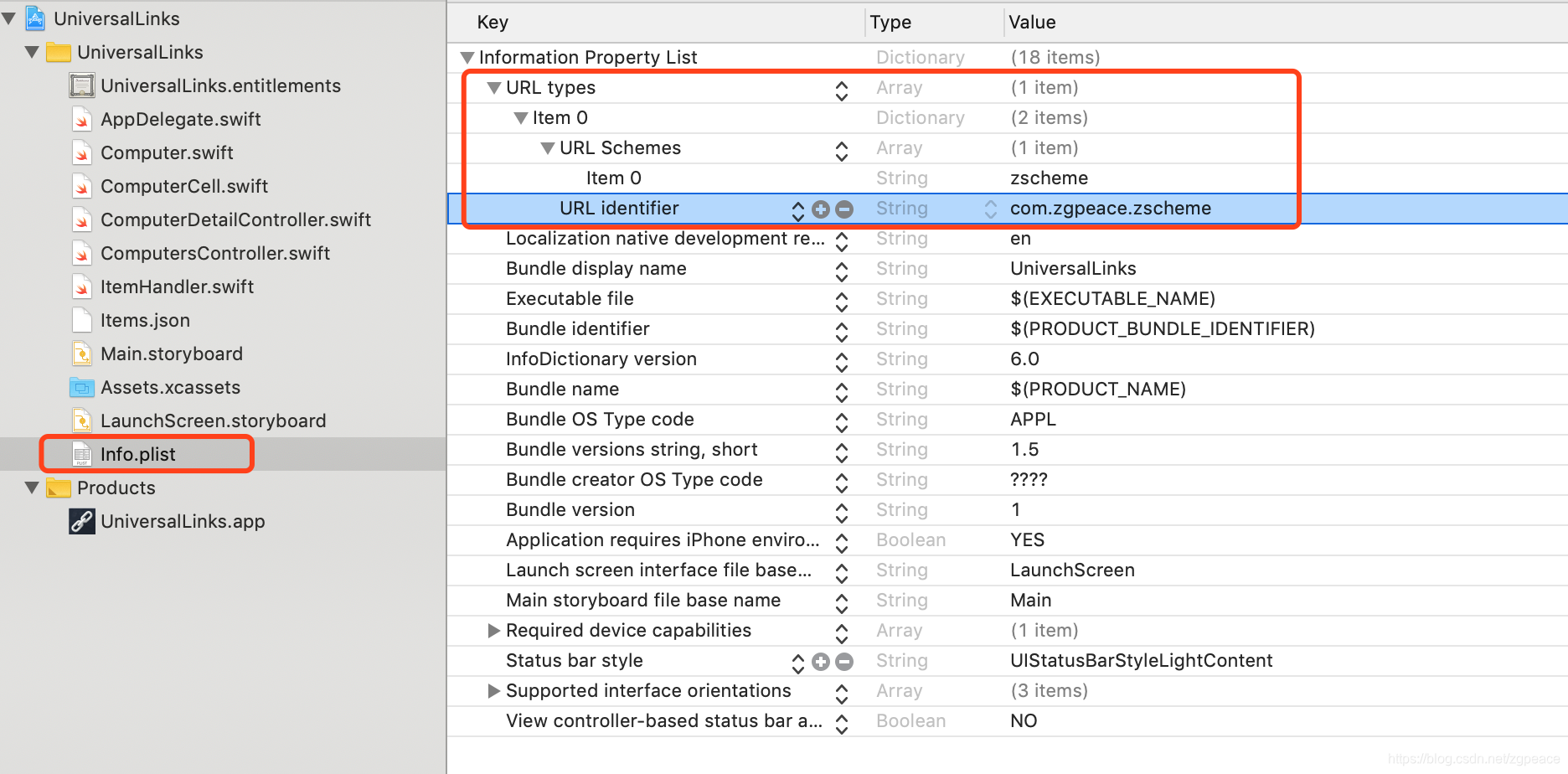Select the Bundle creator OS Type code key
Screen dimensions: 1568x774
tap(634, 480)
